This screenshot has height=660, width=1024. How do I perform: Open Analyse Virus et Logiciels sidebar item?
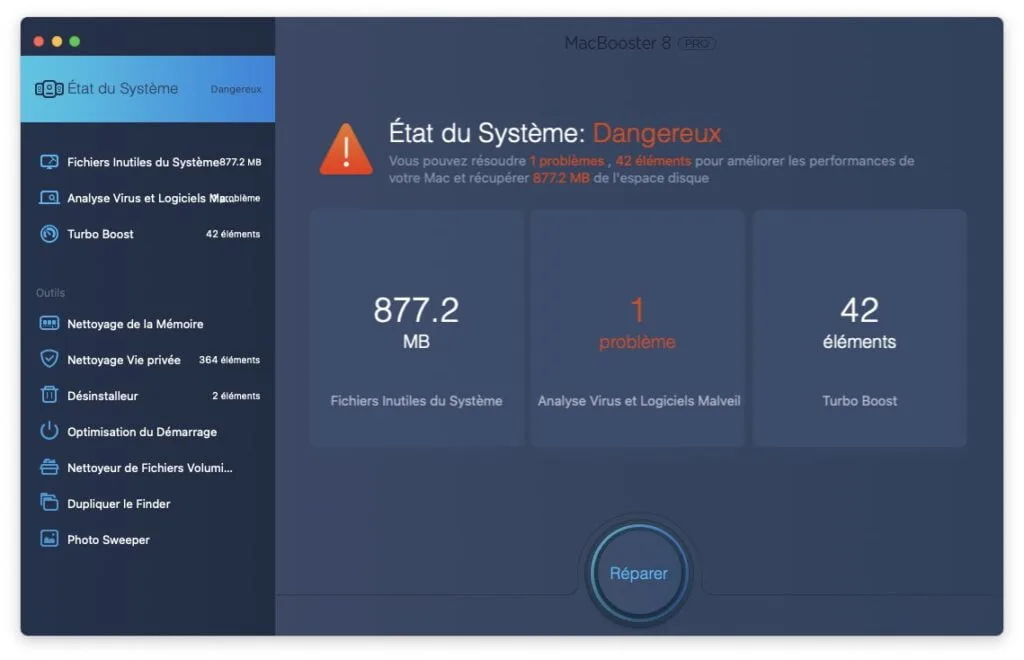point(150,198)
